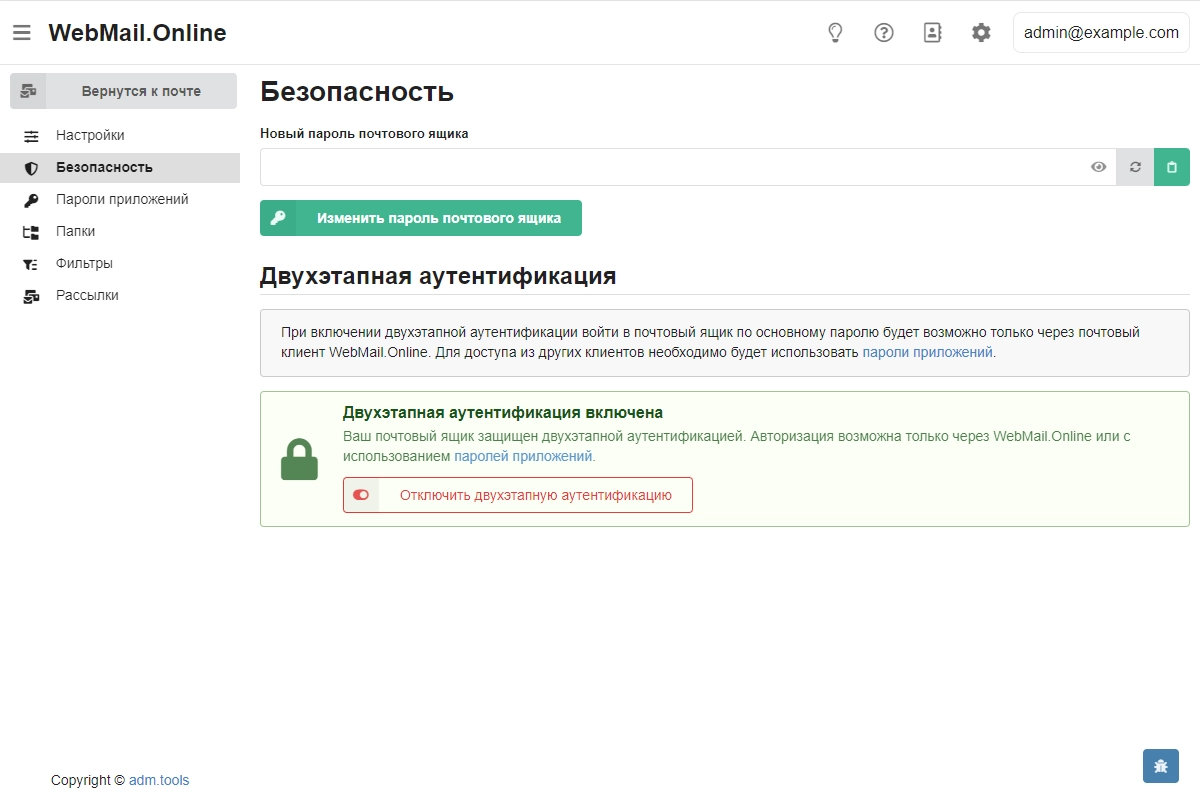Click the Безопасность page heading
This screenshot has width=1200, height=800.
coord(357,92)
